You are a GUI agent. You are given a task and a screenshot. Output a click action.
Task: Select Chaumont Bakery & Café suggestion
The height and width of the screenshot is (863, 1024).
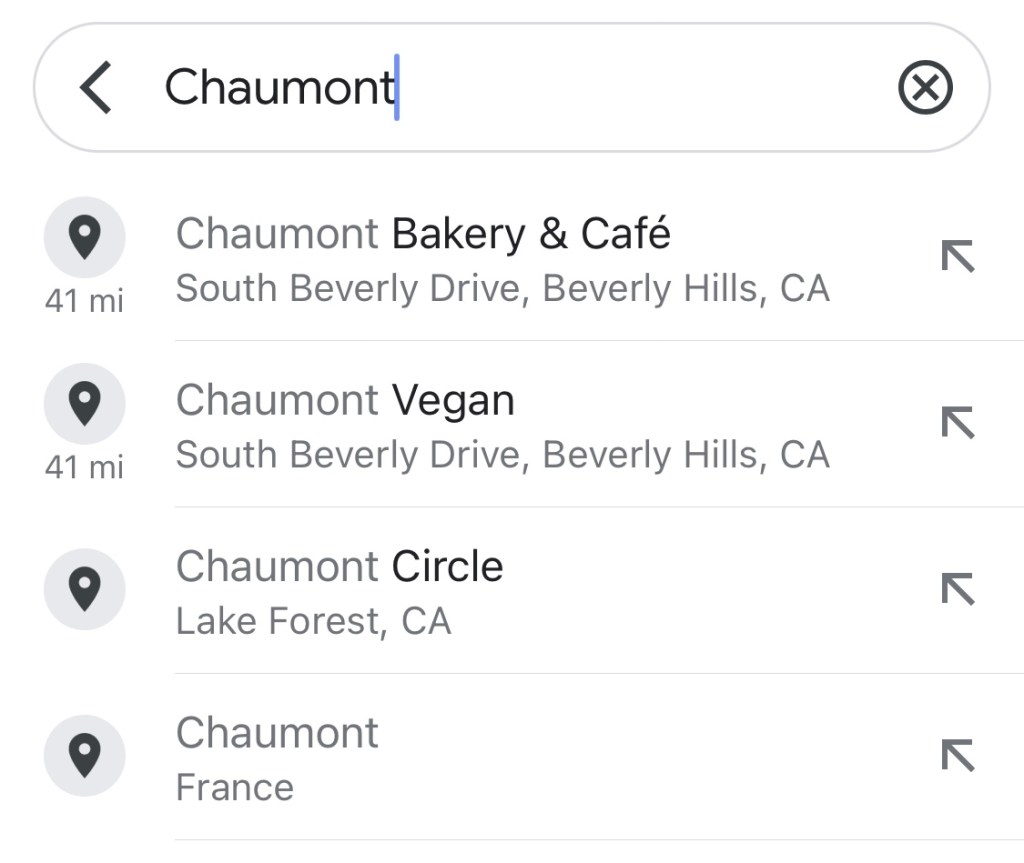click(424, 234)
